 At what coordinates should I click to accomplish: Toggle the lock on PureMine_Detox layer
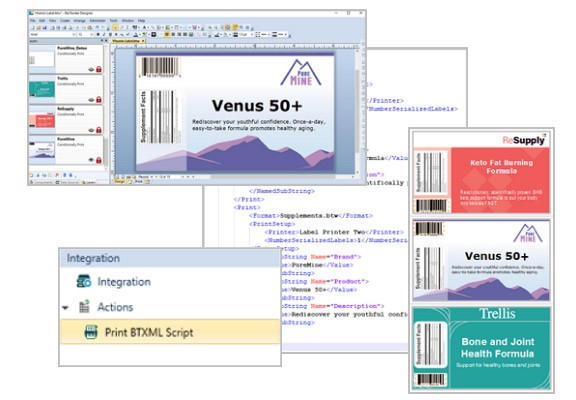(99, 69)
